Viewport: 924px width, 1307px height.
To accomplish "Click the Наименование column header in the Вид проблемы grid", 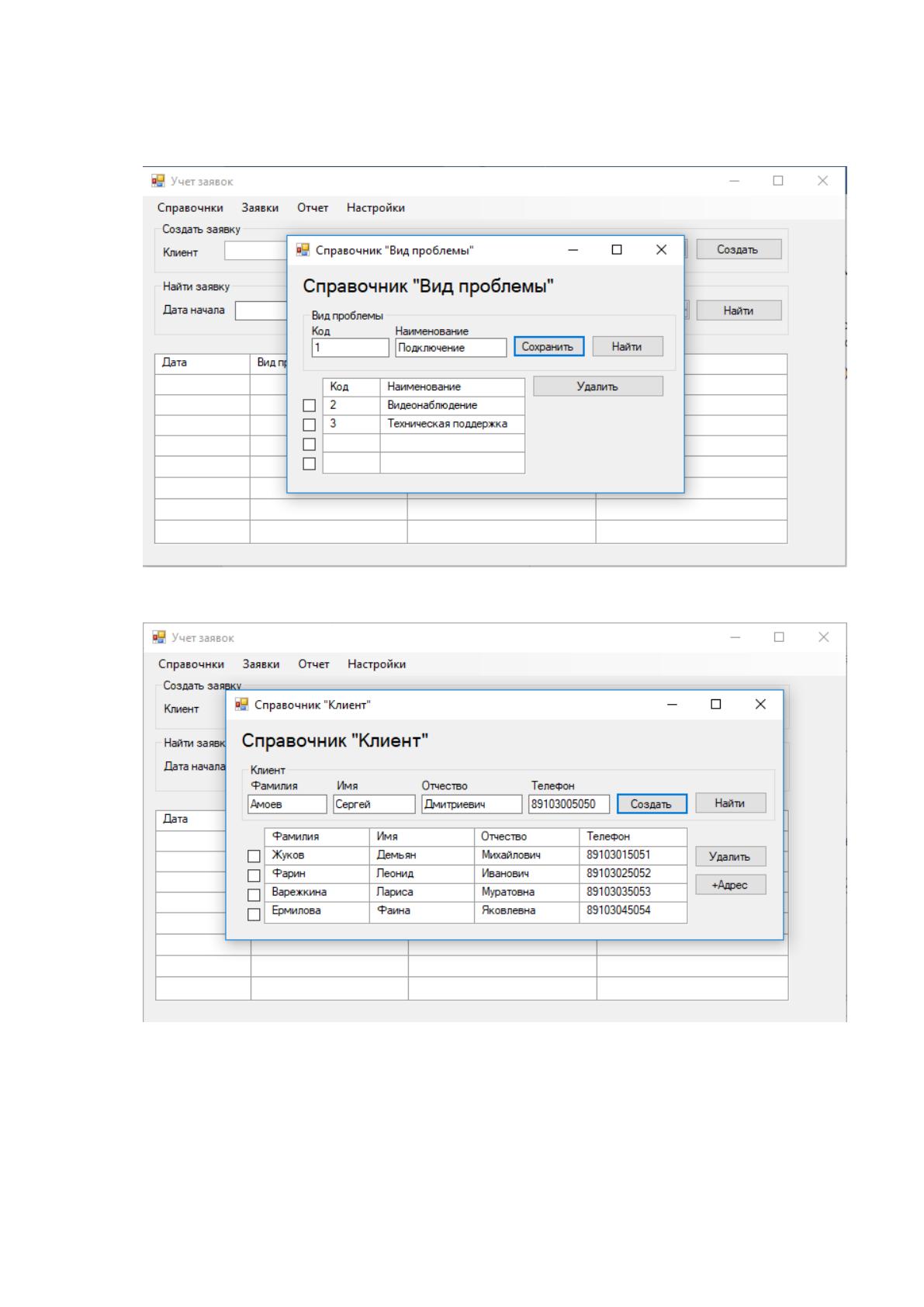I will (x=452, y=387).
